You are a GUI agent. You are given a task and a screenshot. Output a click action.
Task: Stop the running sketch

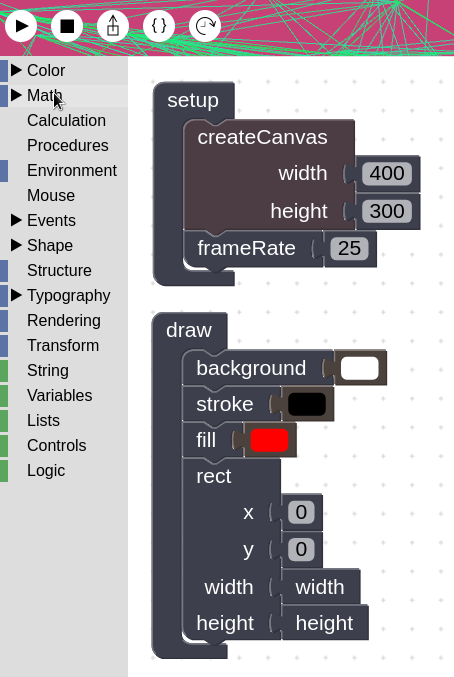coord(67,26)
